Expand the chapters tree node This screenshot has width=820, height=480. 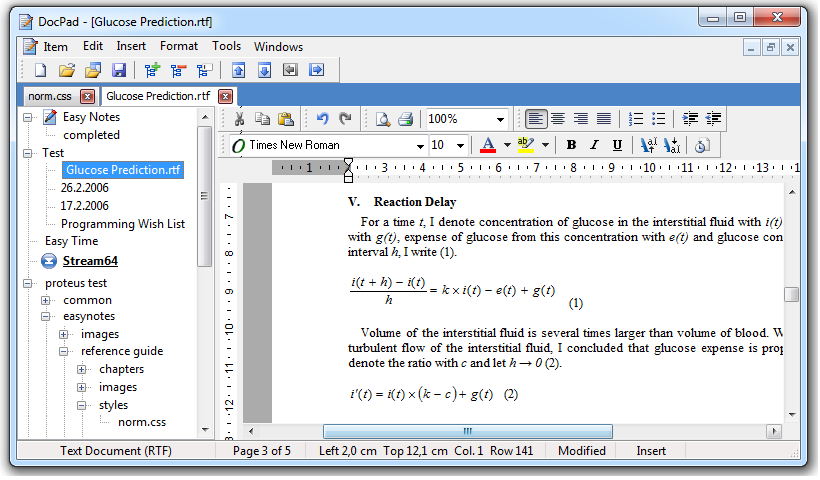[82, 370]
